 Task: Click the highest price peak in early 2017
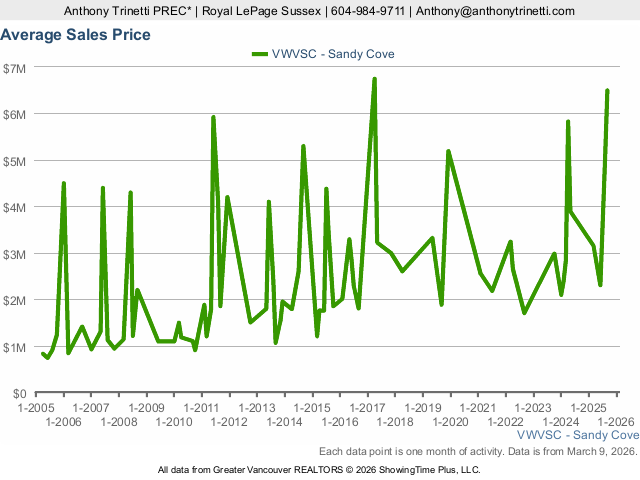click(x=374, y=79)
